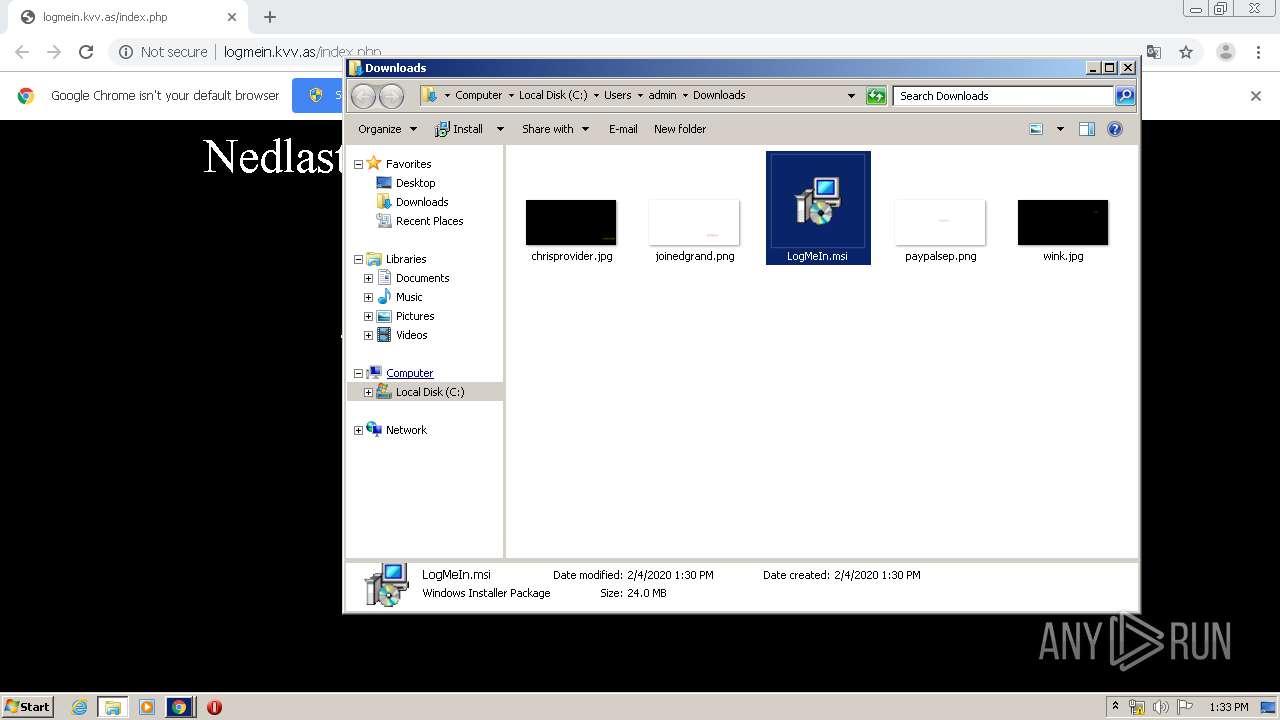Click the Explorer refresh button
The width and height of the screenshot is (1280, 720).
[876, 96]
